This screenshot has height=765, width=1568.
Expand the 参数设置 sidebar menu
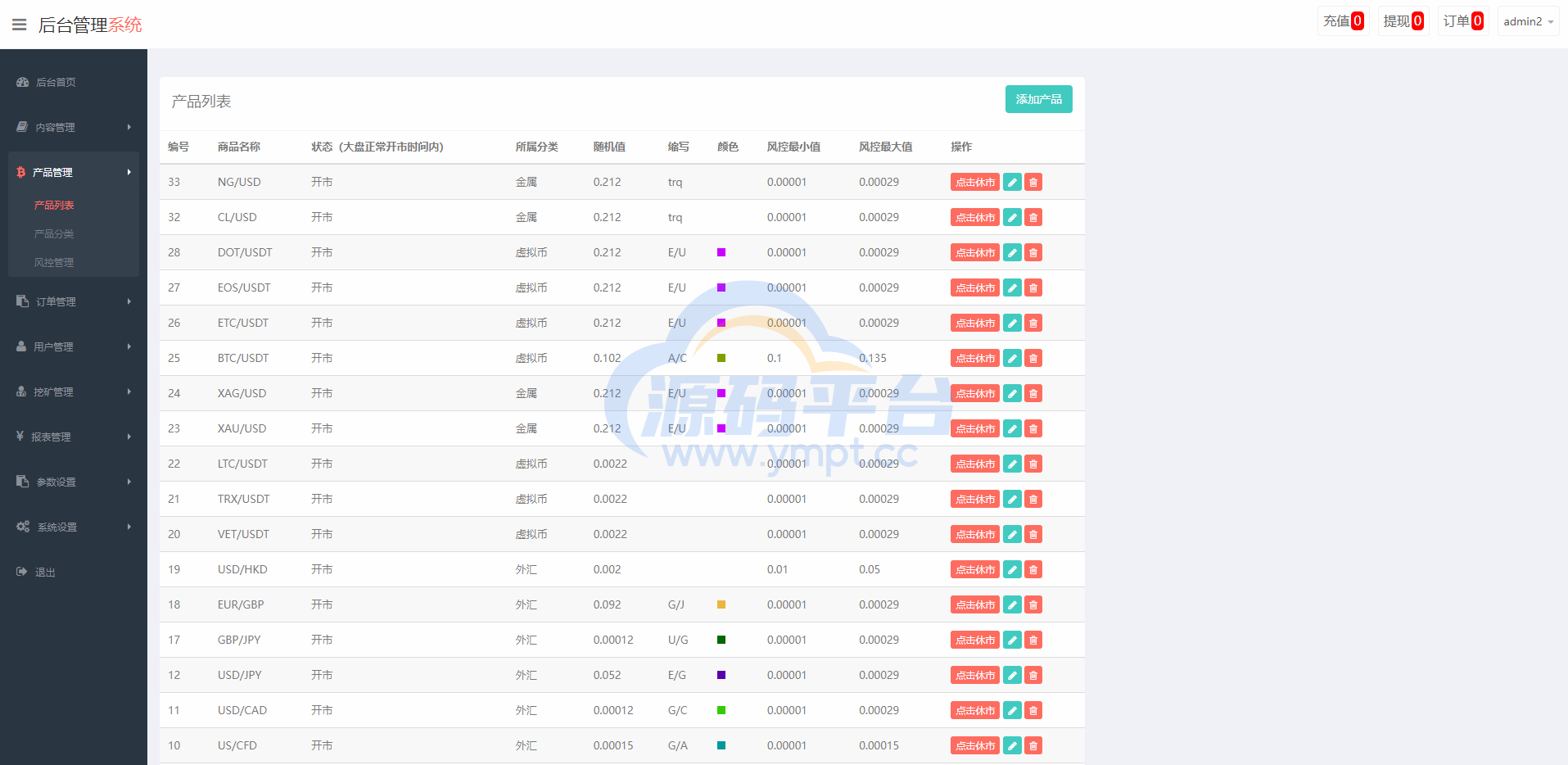point(74,482)
